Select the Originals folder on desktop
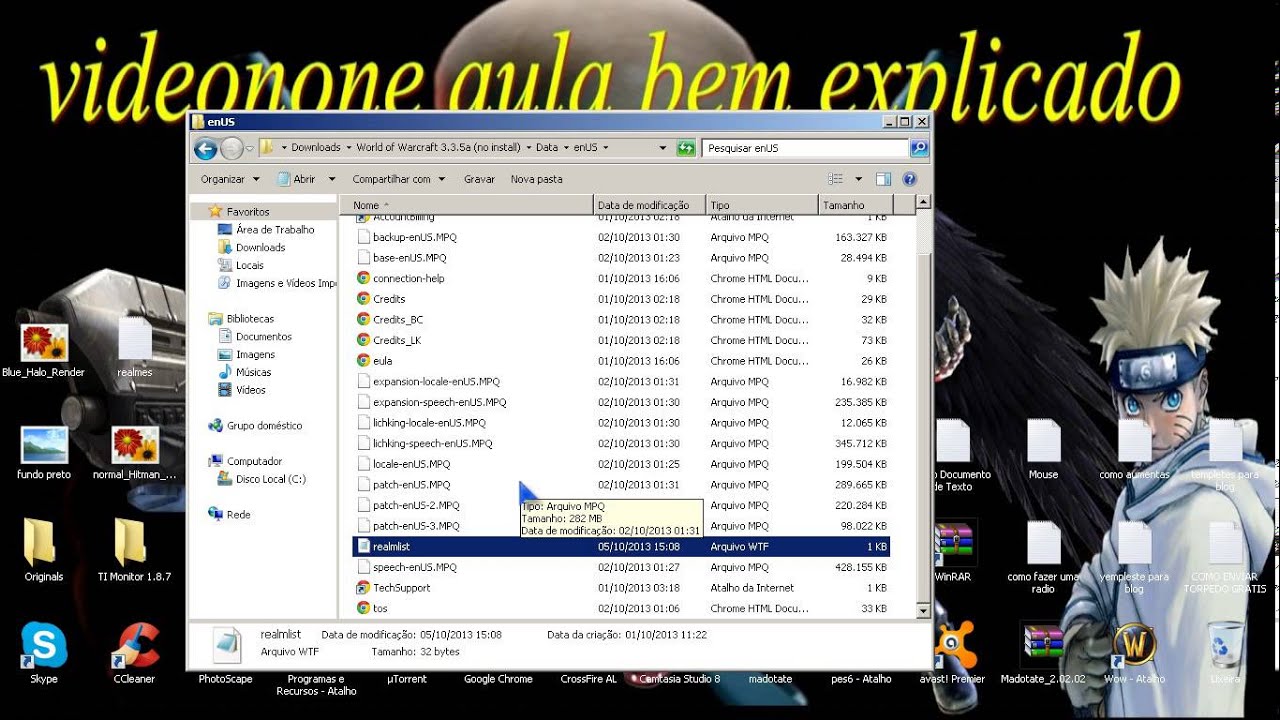Image resolution: width=1280 pixels, height=720 pixels. click(x=44, y=551)
